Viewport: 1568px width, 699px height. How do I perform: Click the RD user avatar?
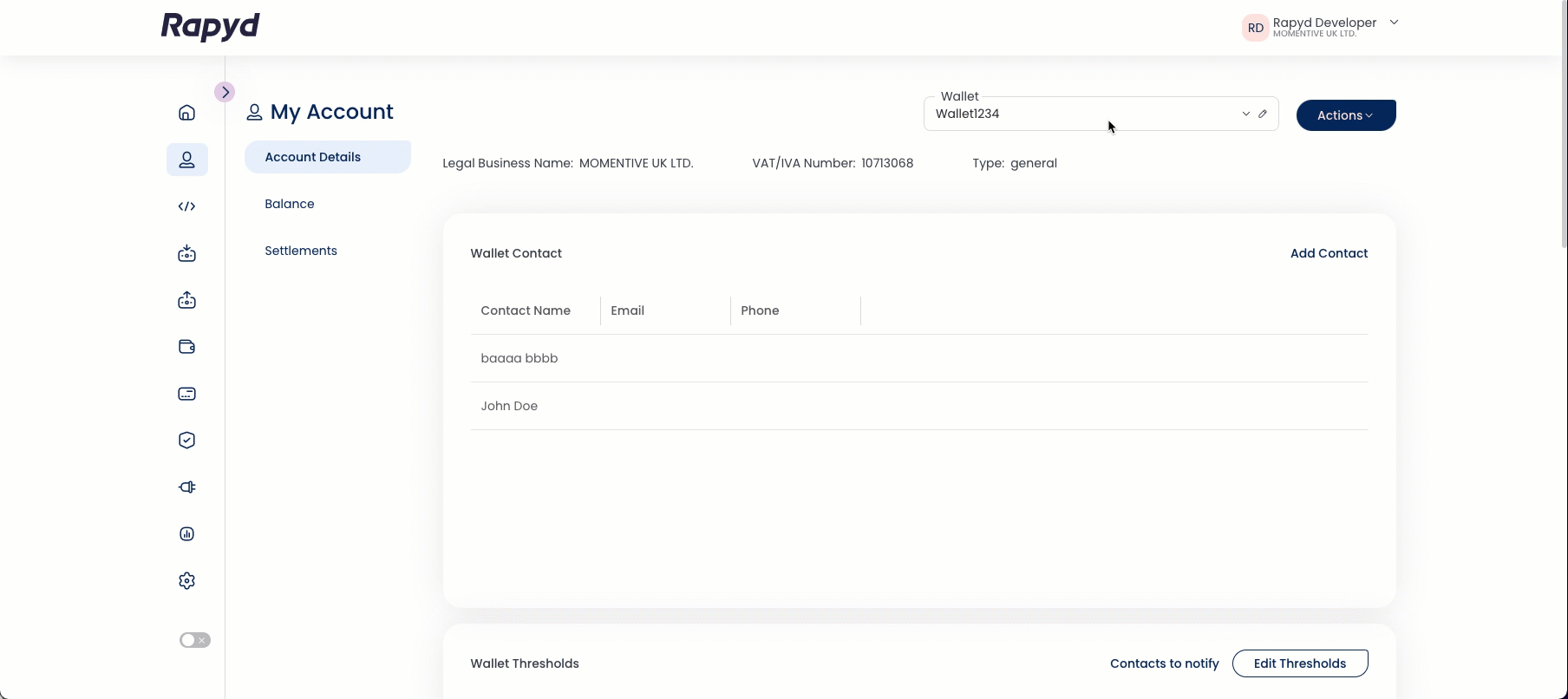point(1255,28)
